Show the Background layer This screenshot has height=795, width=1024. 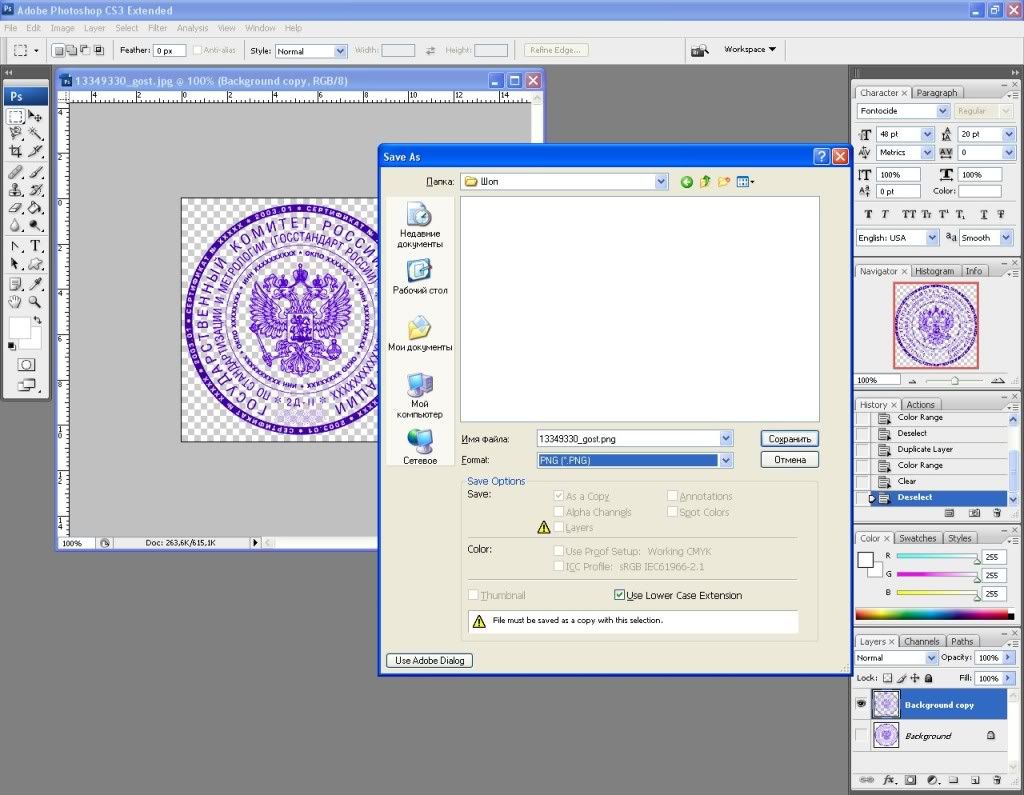pyautogui.click(x=861, y=736)
